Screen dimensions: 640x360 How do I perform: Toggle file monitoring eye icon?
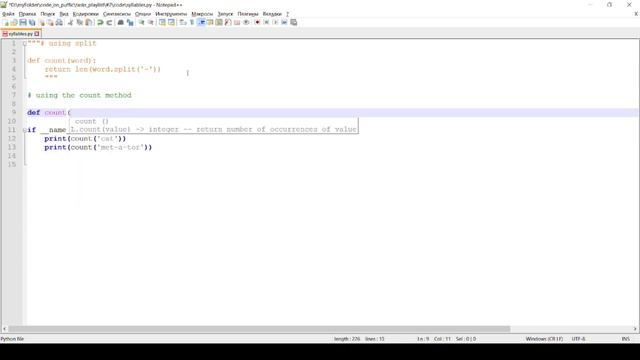pos(246,22)
